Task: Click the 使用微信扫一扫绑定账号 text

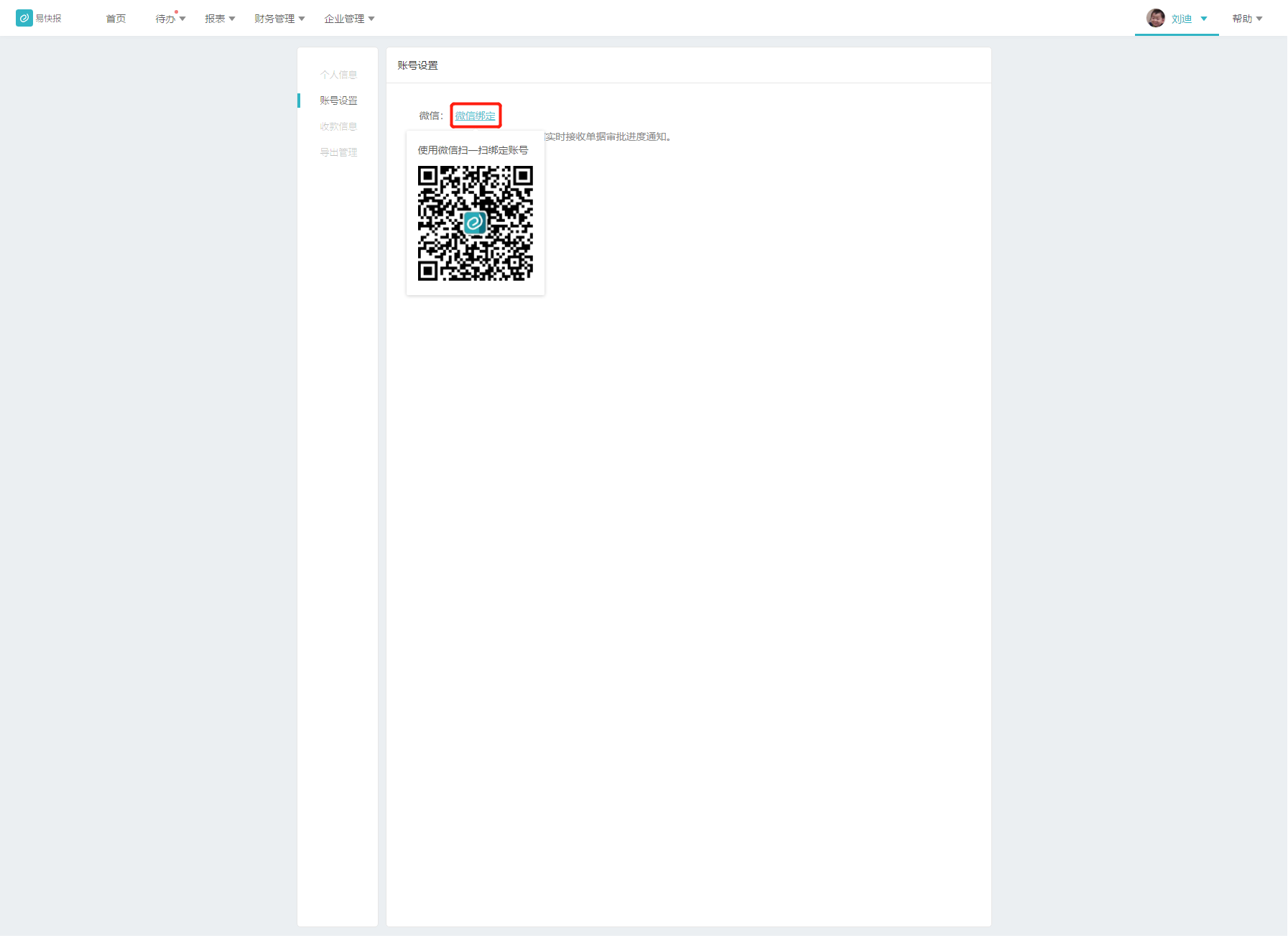Action: (473, 150)
